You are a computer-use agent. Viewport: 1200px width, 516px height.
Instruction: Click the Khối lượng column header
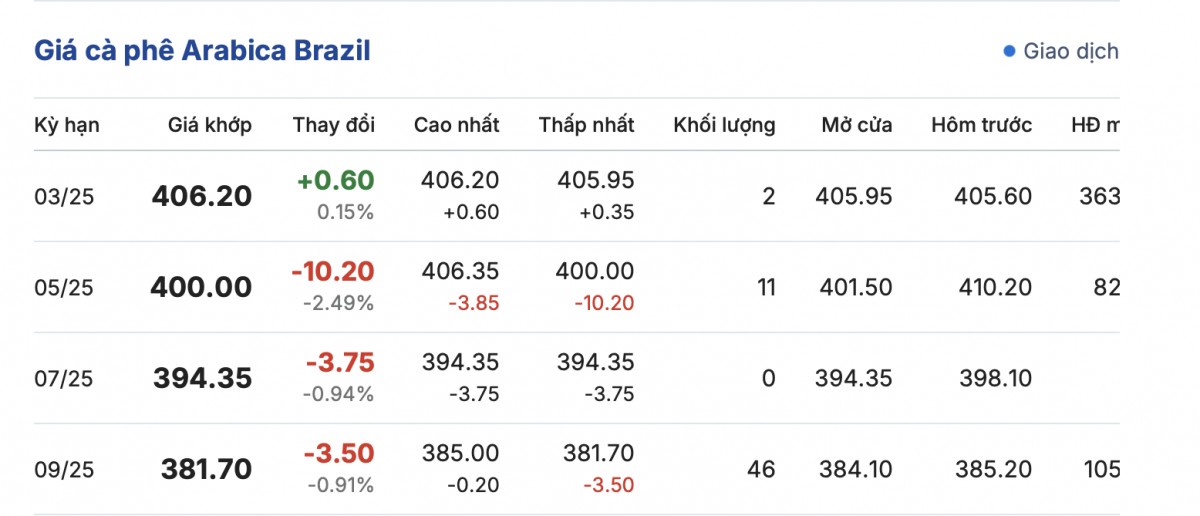[724, 125]
